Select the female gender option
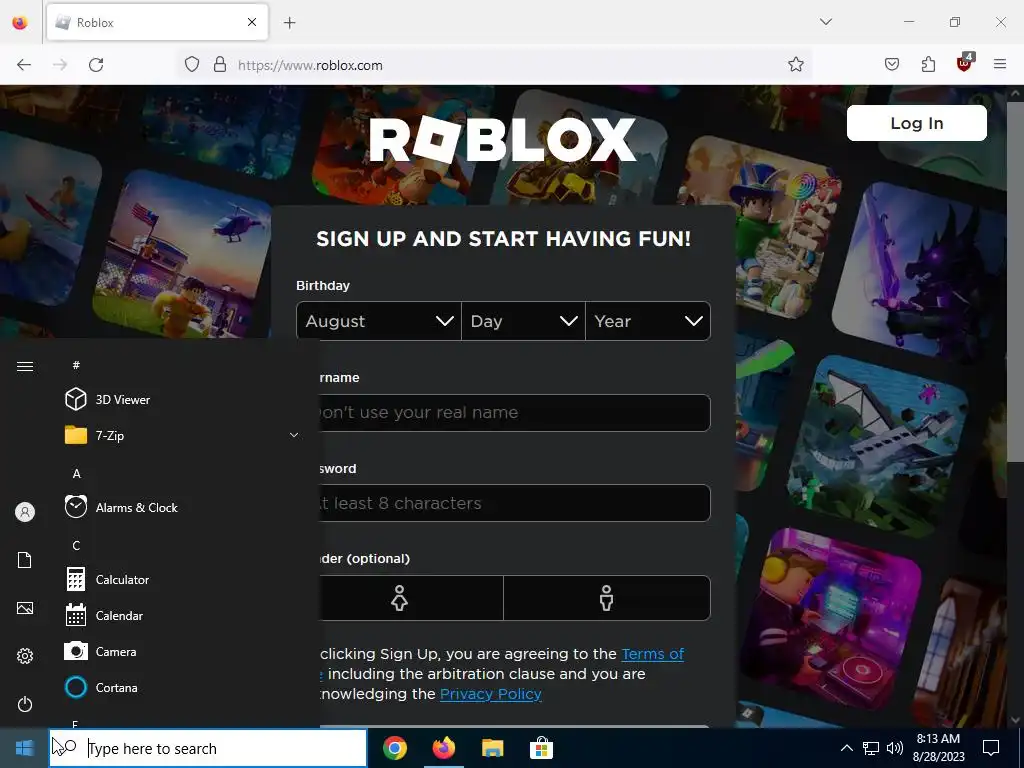 pyautogui.click(x=411, y=598)
